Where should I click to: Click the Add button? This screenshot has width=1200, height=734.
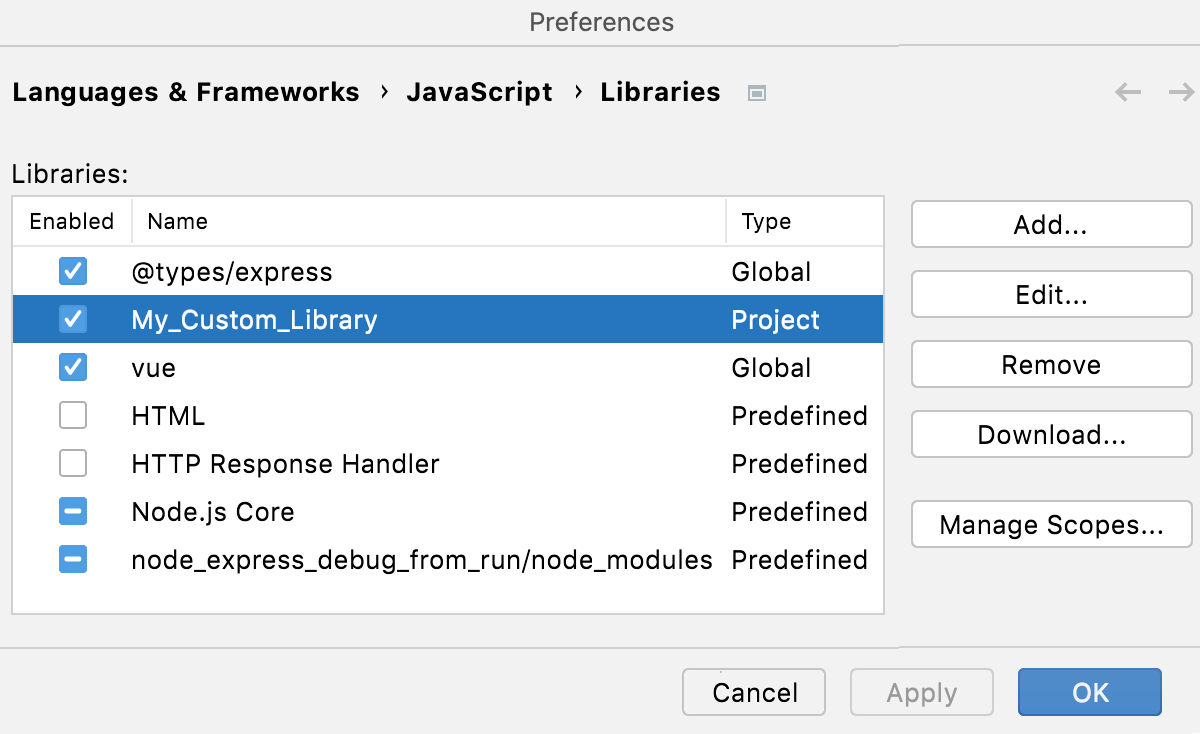click(x=1051, y=224)
